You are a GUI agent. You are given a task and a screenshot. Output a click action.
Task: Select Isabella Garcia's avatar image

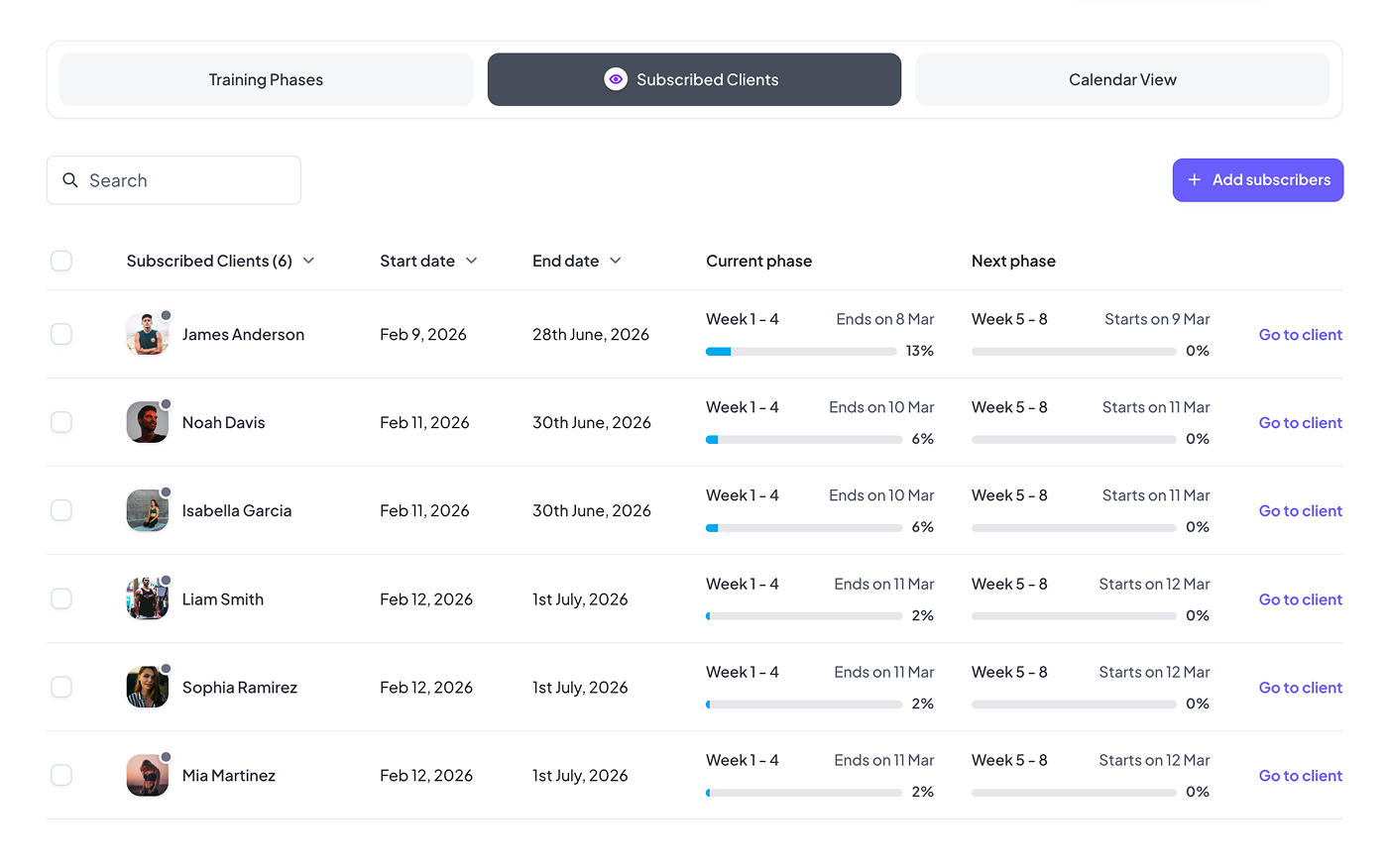(147, 511)
